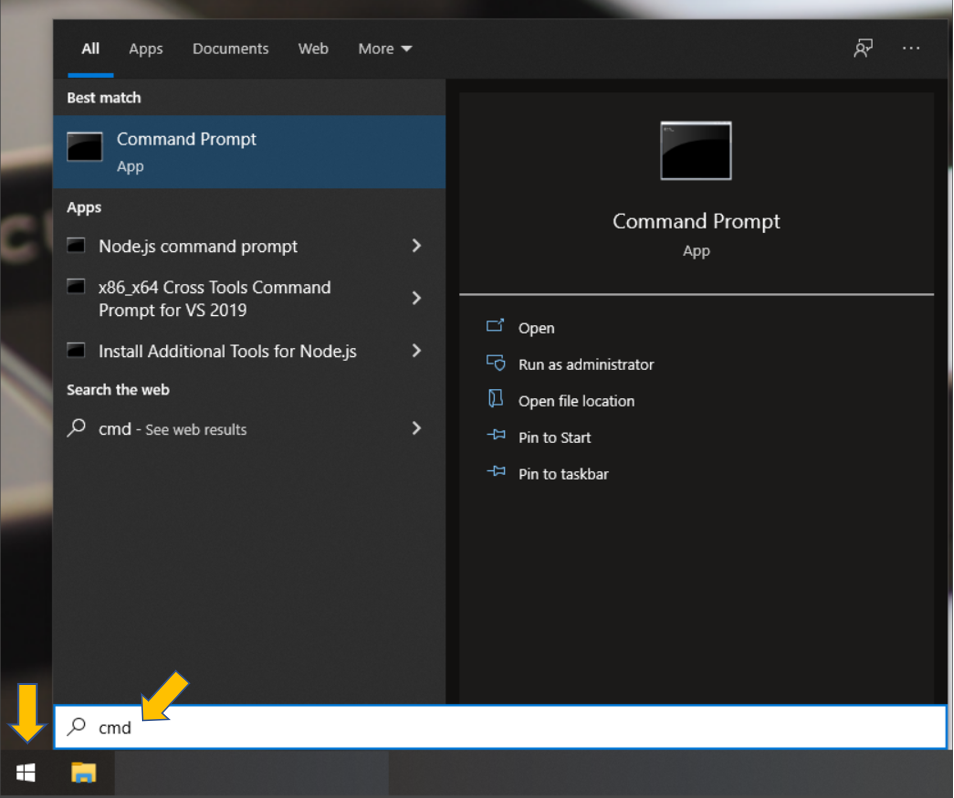Screen dimensions: 954x798
Task: Expand Install Additional Tools for Node.js chevron
Action: 416,350
